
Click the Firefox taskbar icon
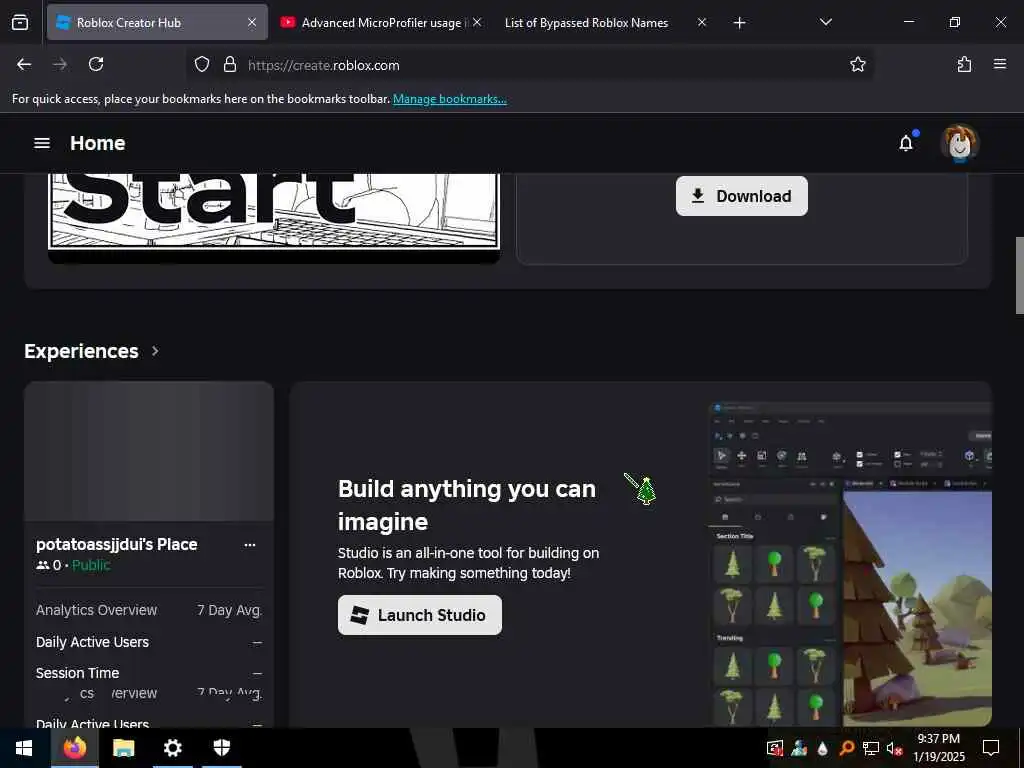74,748
